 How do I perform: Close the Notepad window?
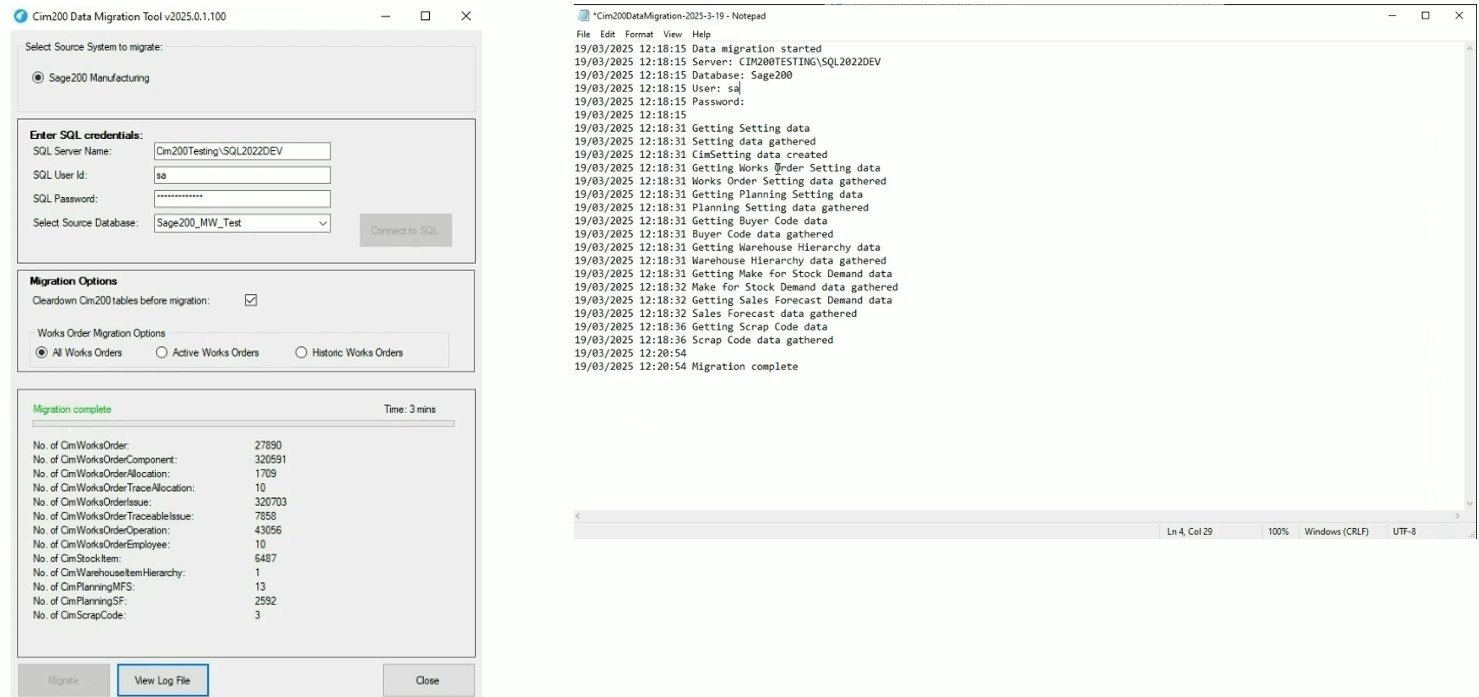point(1459,16)
